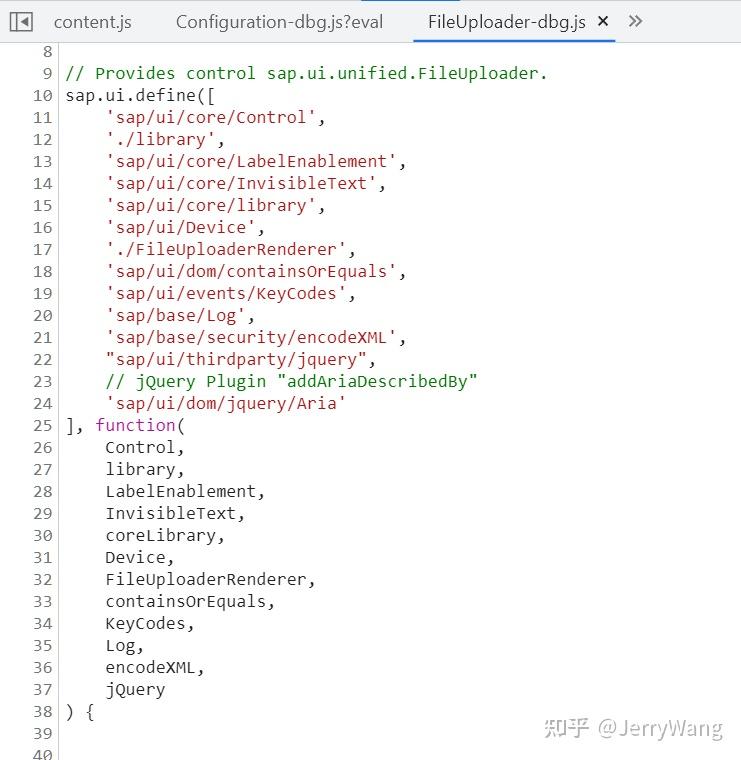
Task: Click the 'containsOrEquals,' parameter
Action: coord(190,602)
